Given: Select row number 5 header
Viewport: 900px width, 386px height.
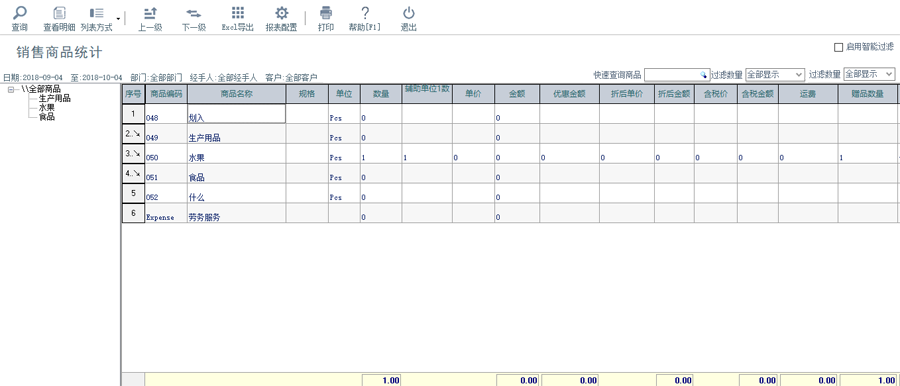Looking at the screenshot, I should (133, 193).
